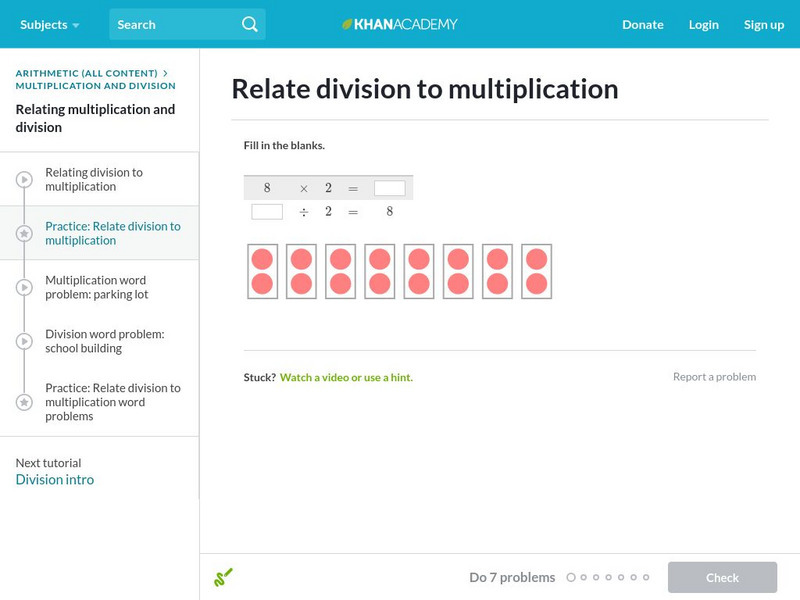Click the star icon beside the word problems practice

point(22,402)
